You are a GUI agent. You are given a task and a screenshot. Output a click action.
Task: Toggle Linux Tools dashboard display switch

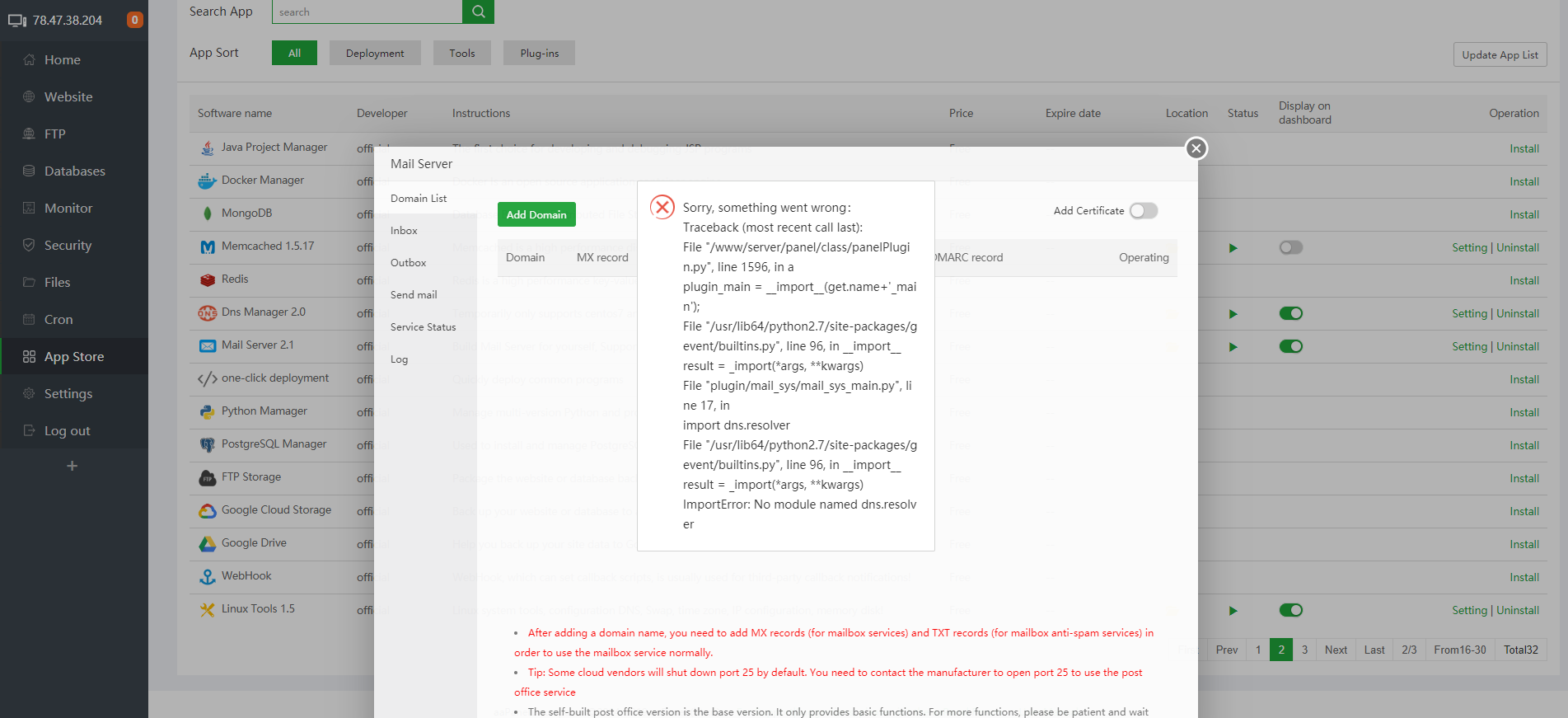pyautogui.click(x=1290, y=610)
